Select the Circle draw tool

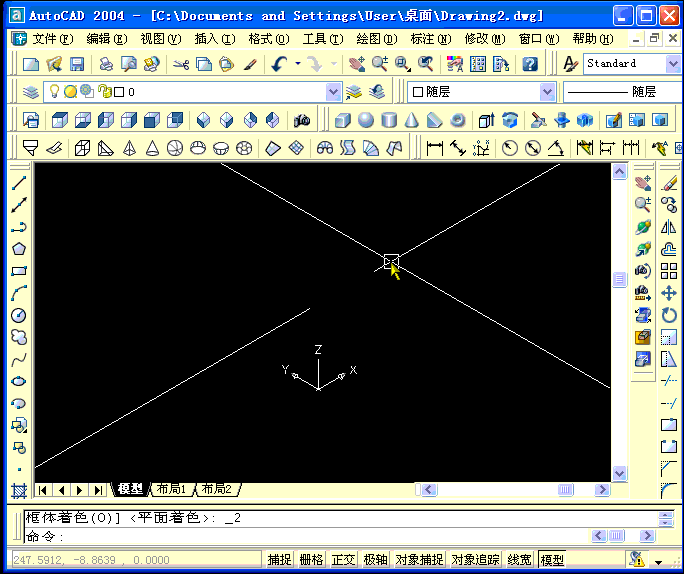[19, 315]
